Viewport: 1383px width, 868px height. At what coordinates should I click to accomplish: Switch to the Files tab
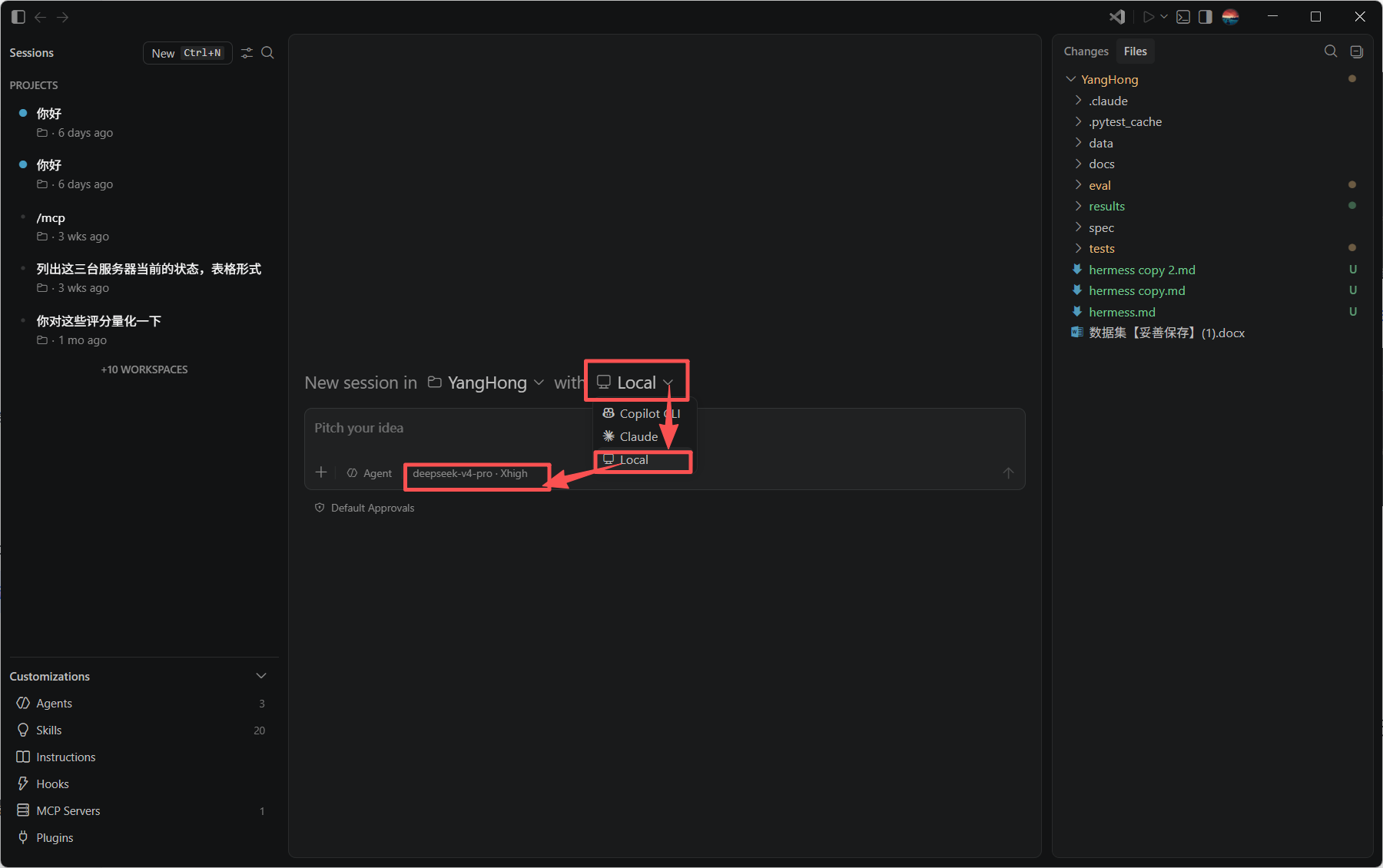pos(1135,51)
